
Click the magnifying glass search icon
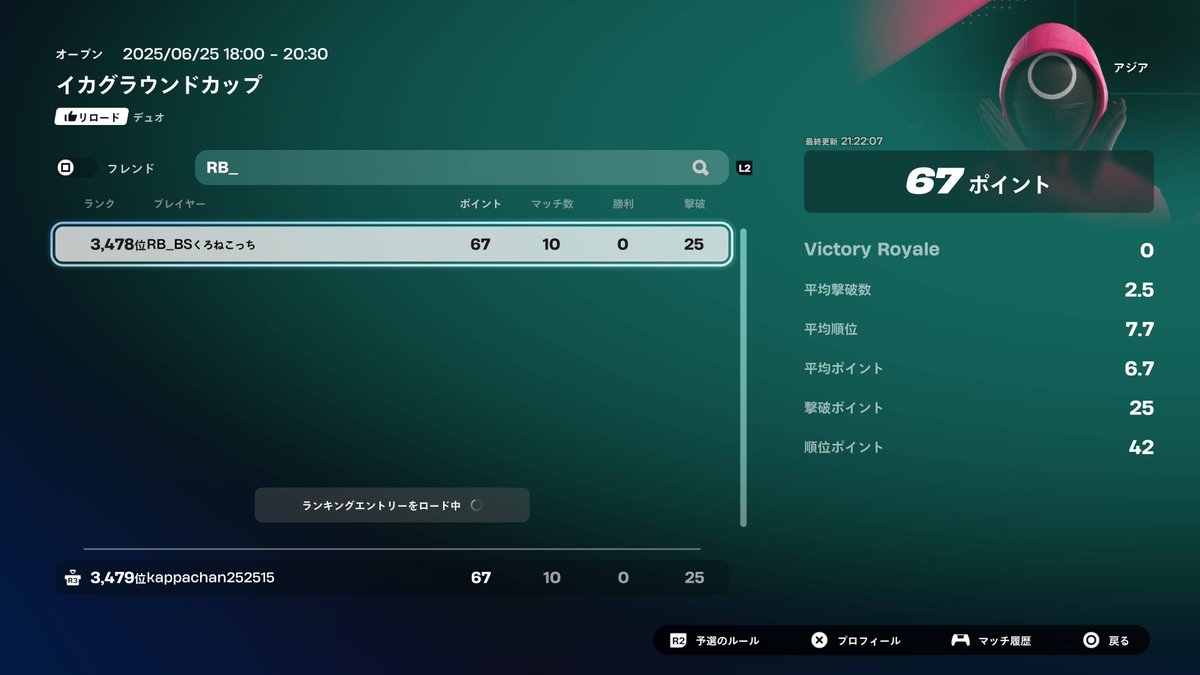click(x=701, y=168)
